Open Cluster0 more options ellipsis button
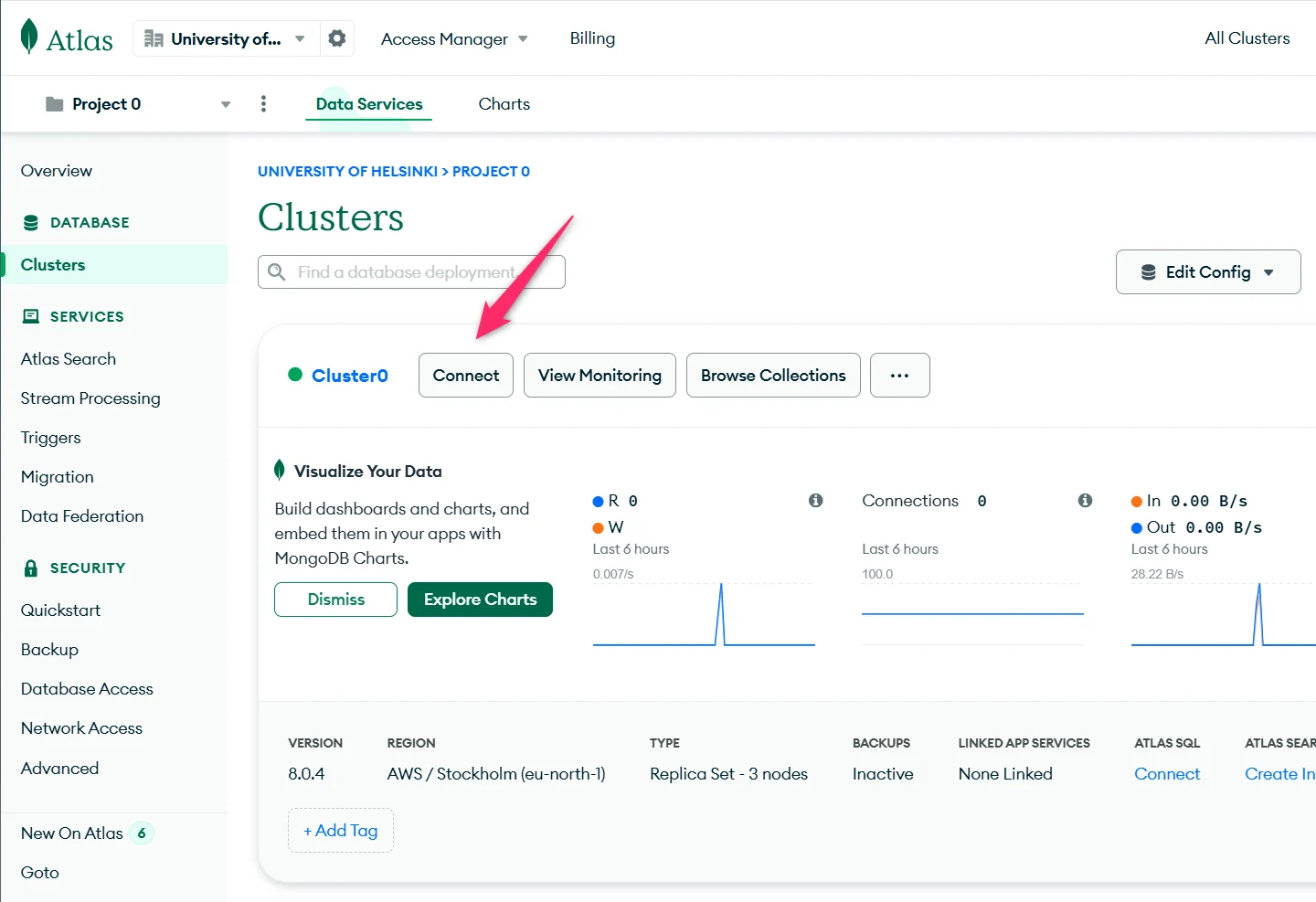 coord(900,376)
